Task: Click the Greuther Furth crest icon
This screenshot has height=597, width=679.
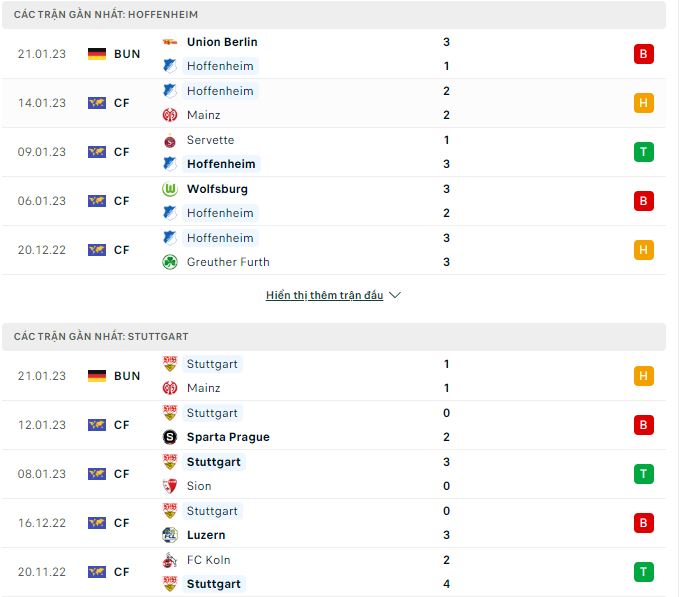Action: [169, 262]
